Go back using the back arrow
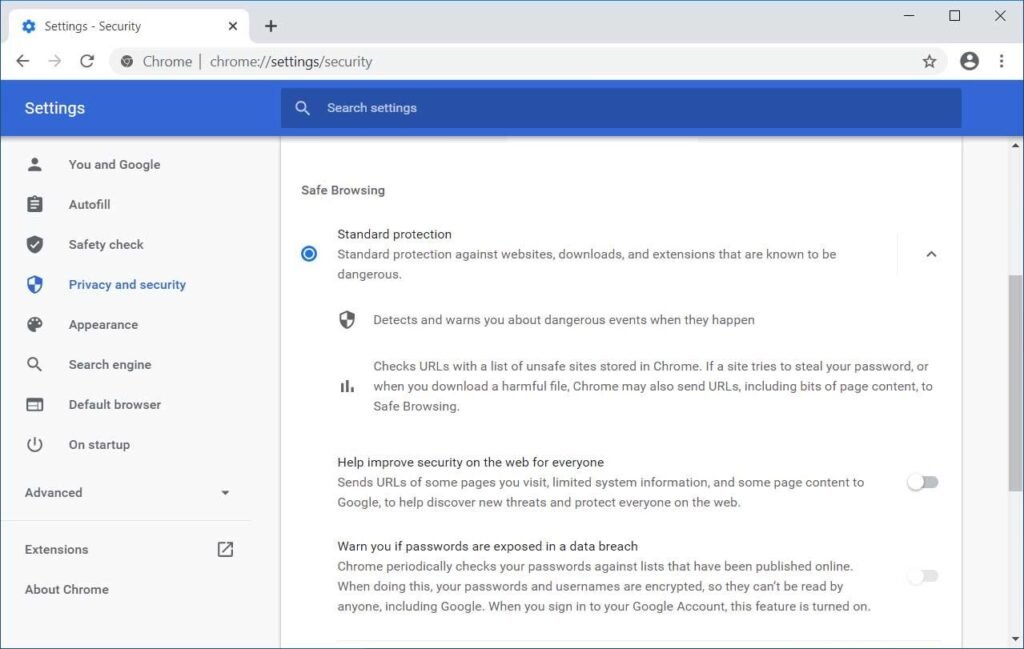Image resolution: width=1024 pixels, height=649 pixels. click(x=23, y=61)
